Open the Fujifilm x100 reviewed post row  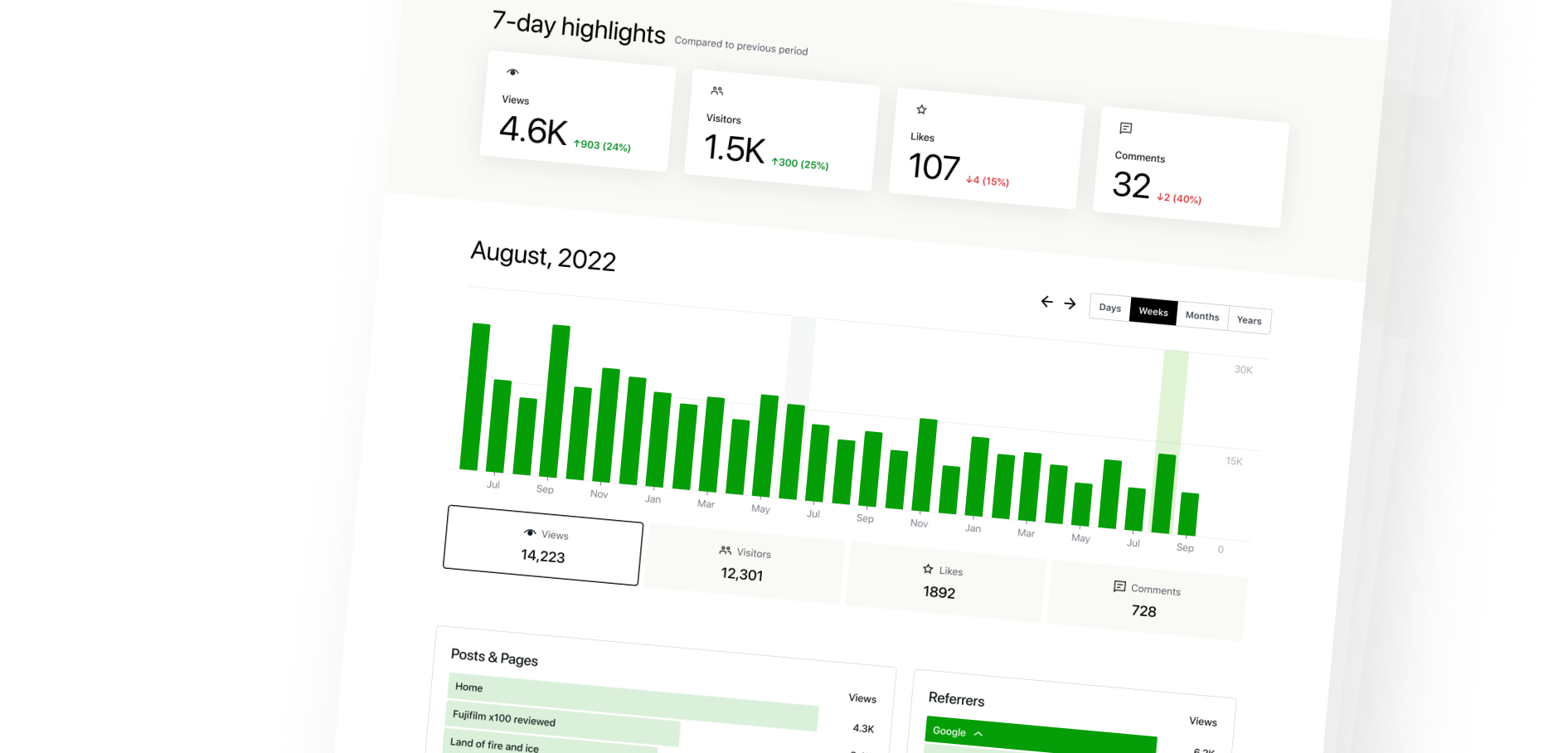[x=564, y=721]
